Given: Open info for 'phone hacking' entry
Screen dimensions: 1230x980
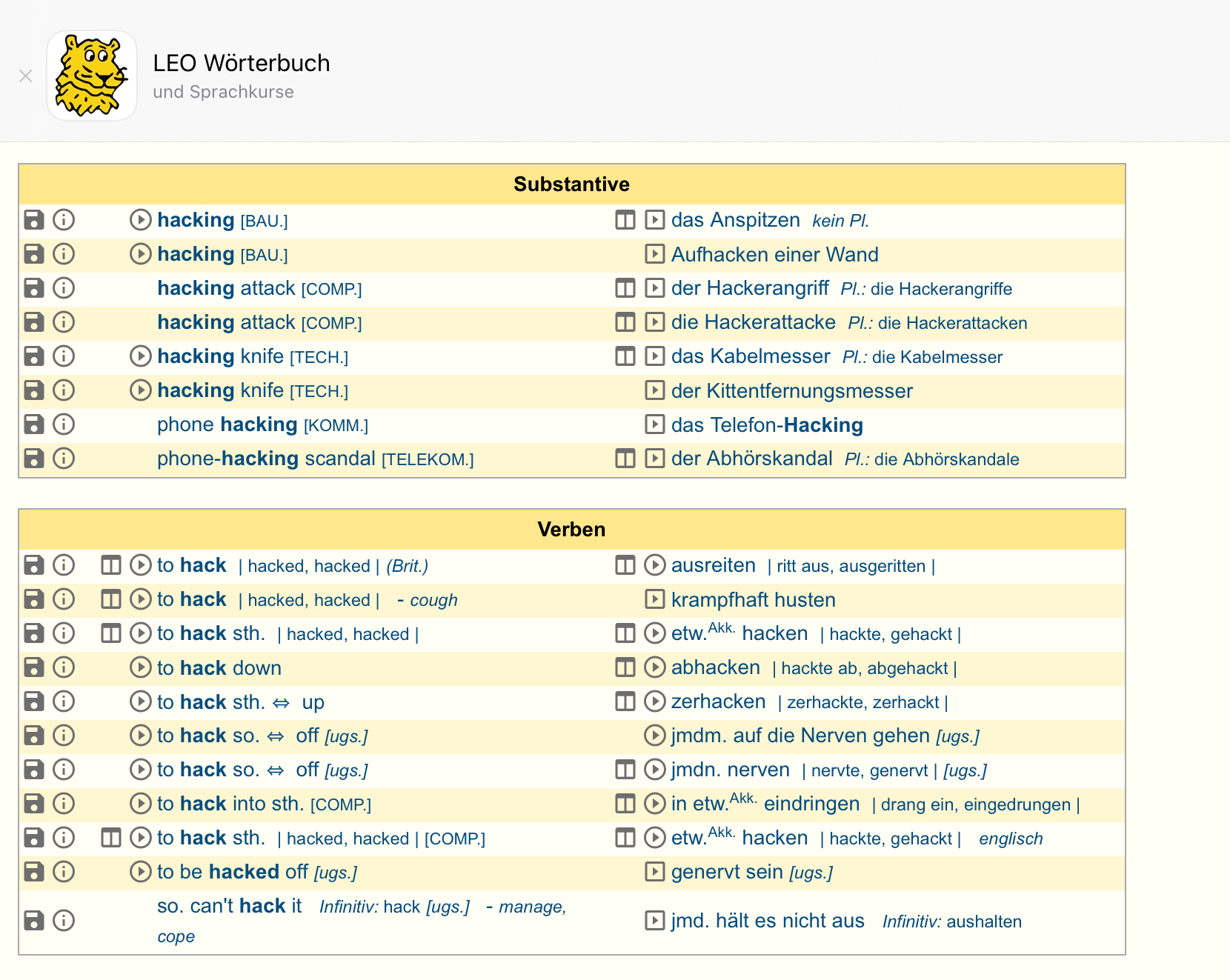Looking at the screenshot, I should click(x=64, y=424).
